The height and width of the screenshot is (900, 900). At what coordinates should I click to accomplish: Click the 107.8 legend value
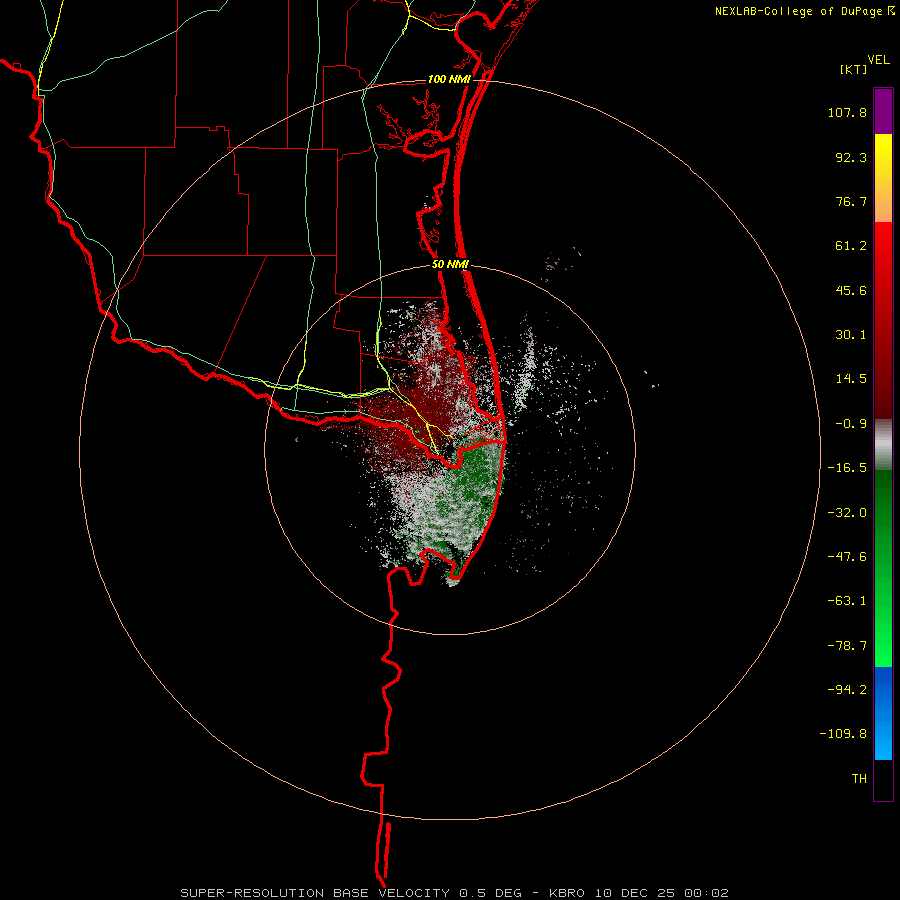pyautogui.click(x=847, y=112)
